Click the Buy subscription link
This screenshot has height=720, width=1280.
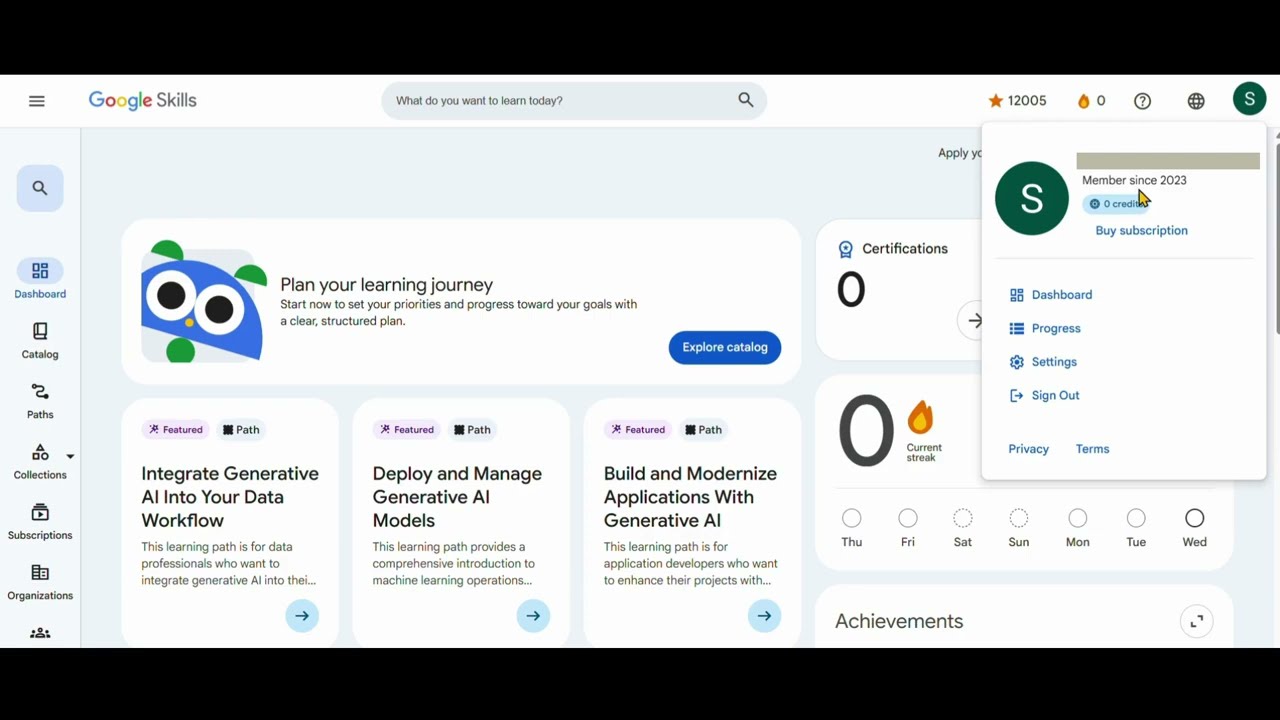[1141, 230]
